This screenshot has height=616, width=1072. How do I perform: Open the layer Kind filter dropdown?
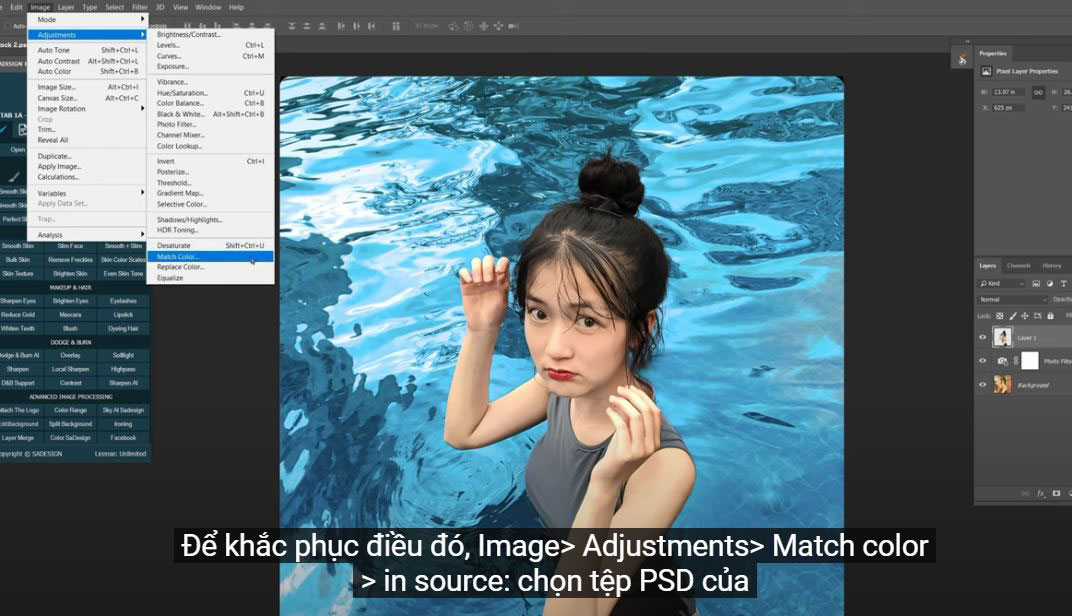click(1002, 283)
